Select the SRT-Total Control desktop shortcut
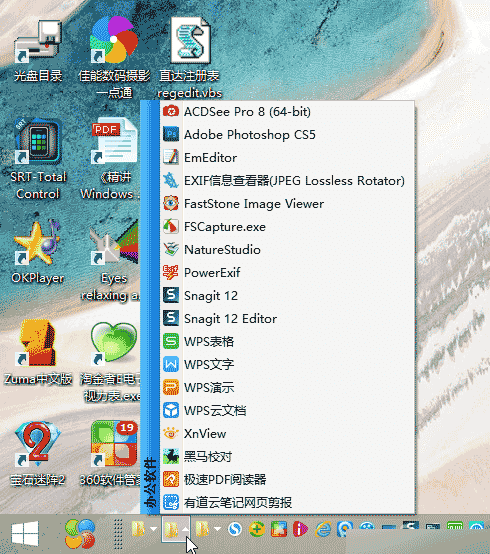Image resolution: width=490 pixels, height=554 pixels. [38, 159]
